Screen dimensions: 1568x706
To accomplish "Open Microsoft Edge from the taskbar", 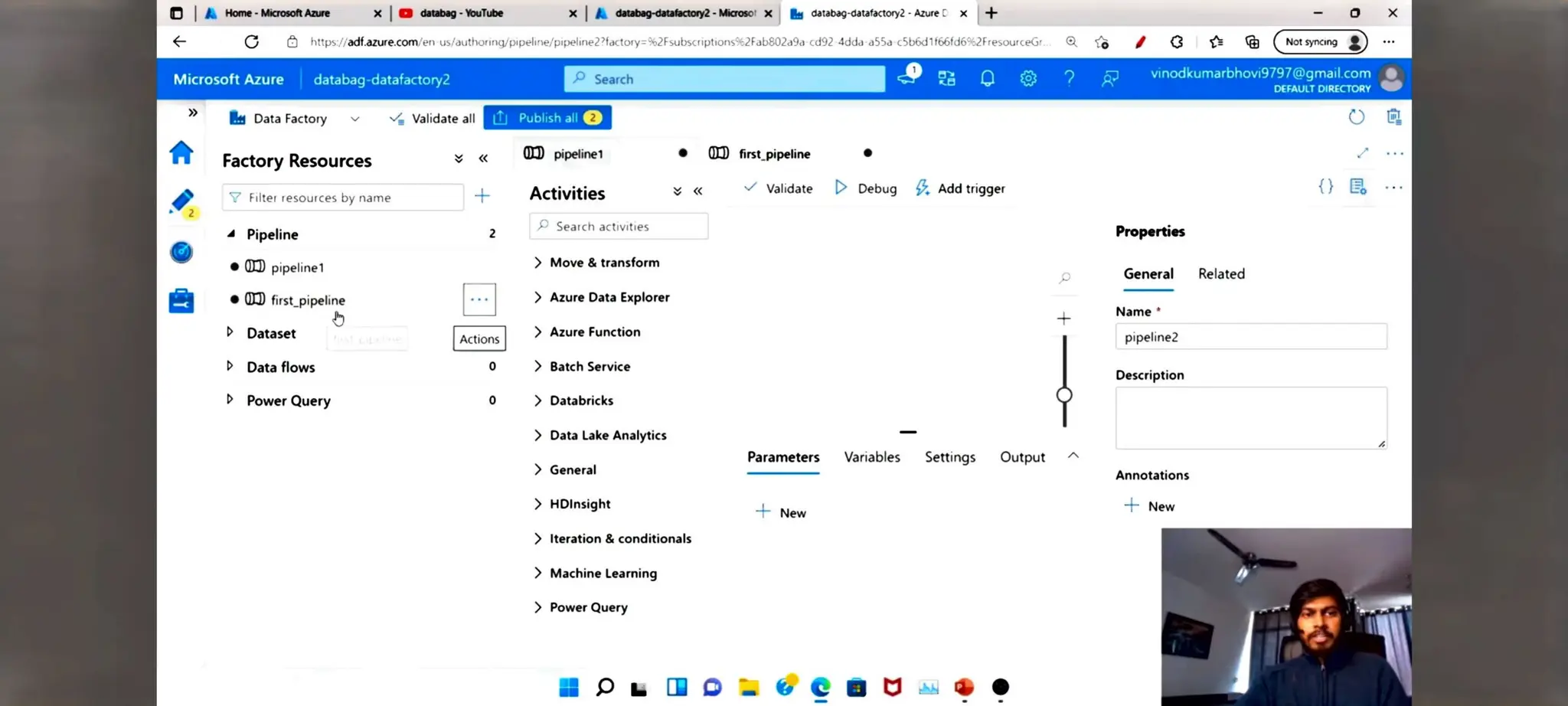I will 820,687.
